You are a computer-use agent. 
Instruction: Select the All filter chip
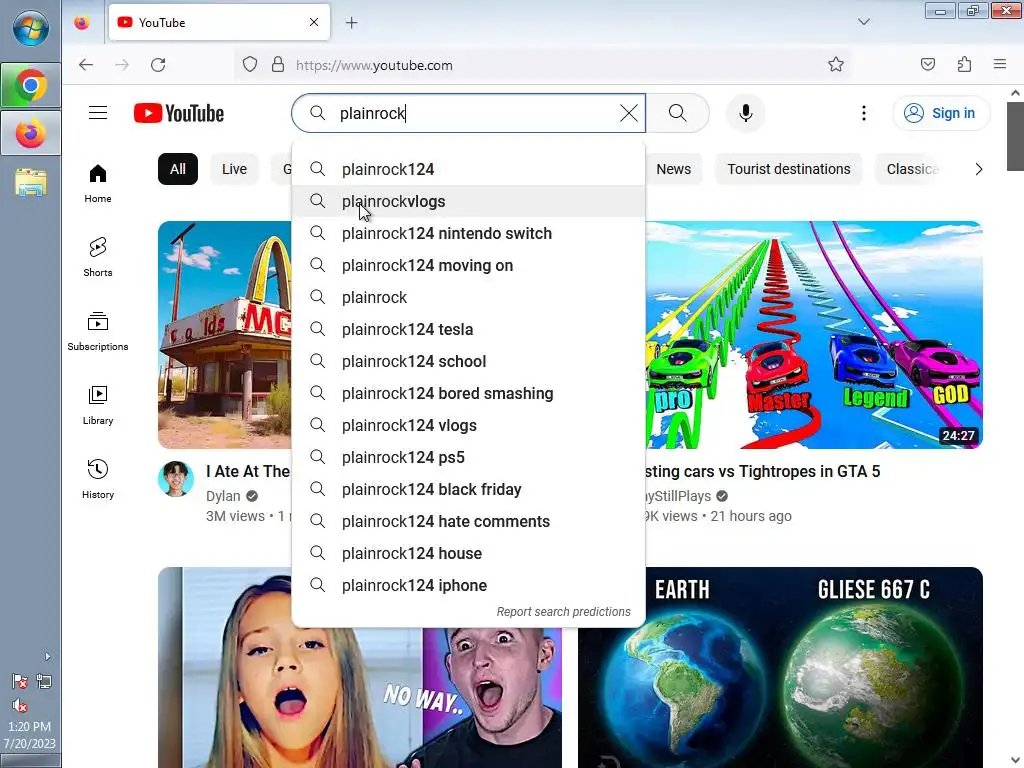pos(178,169)
